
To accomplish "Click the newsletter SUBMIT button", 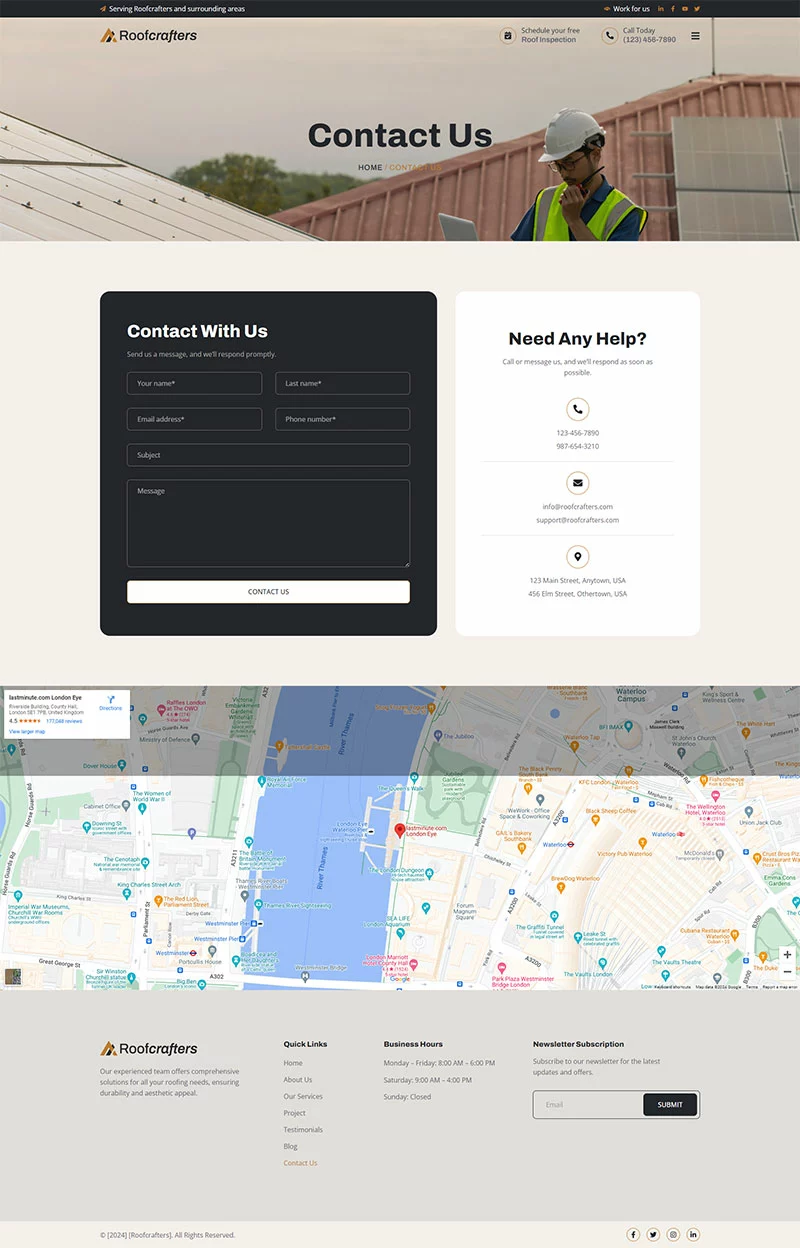I will pos(670,1105).
